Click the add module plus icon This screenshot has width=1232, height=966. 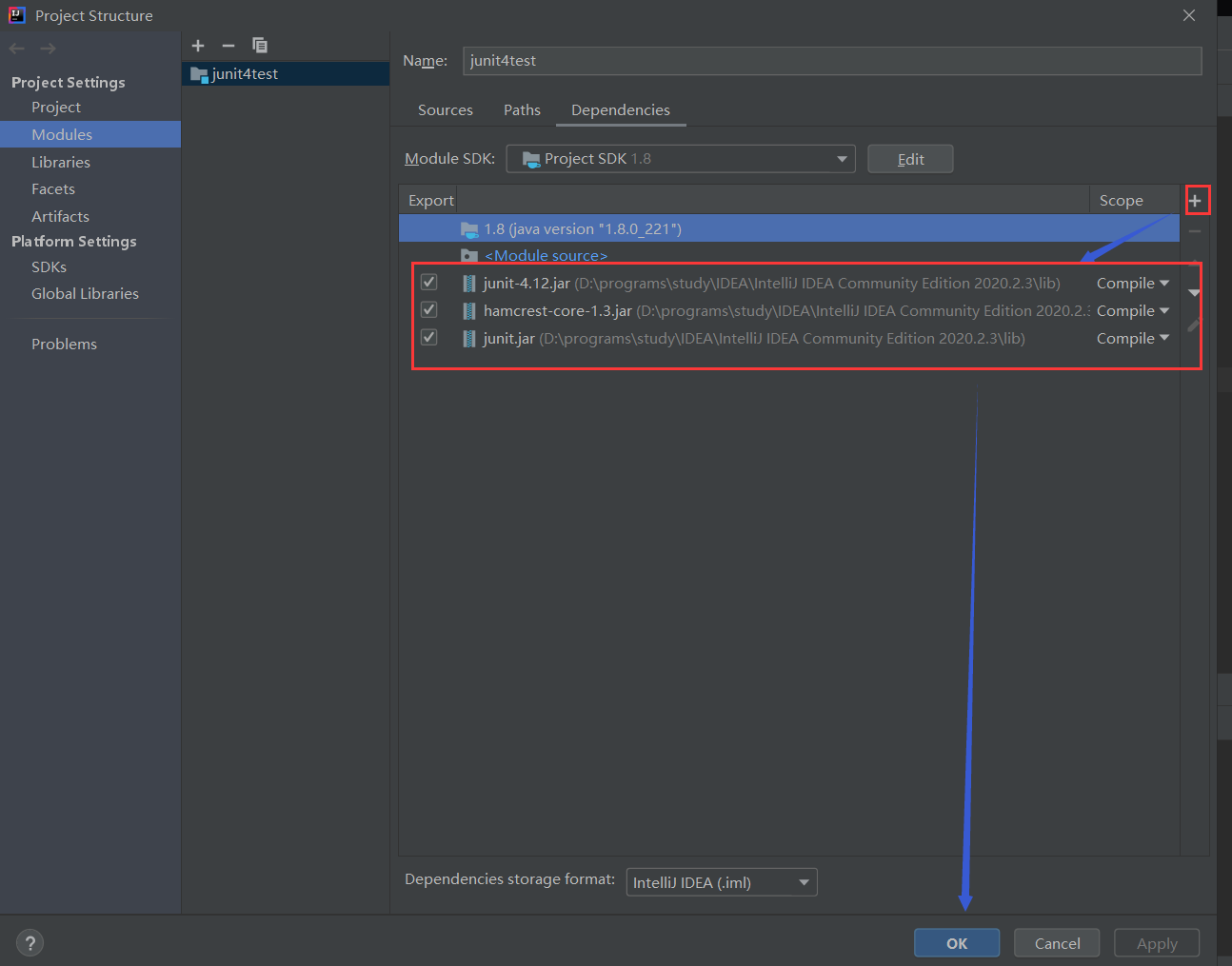pos(198,46)
